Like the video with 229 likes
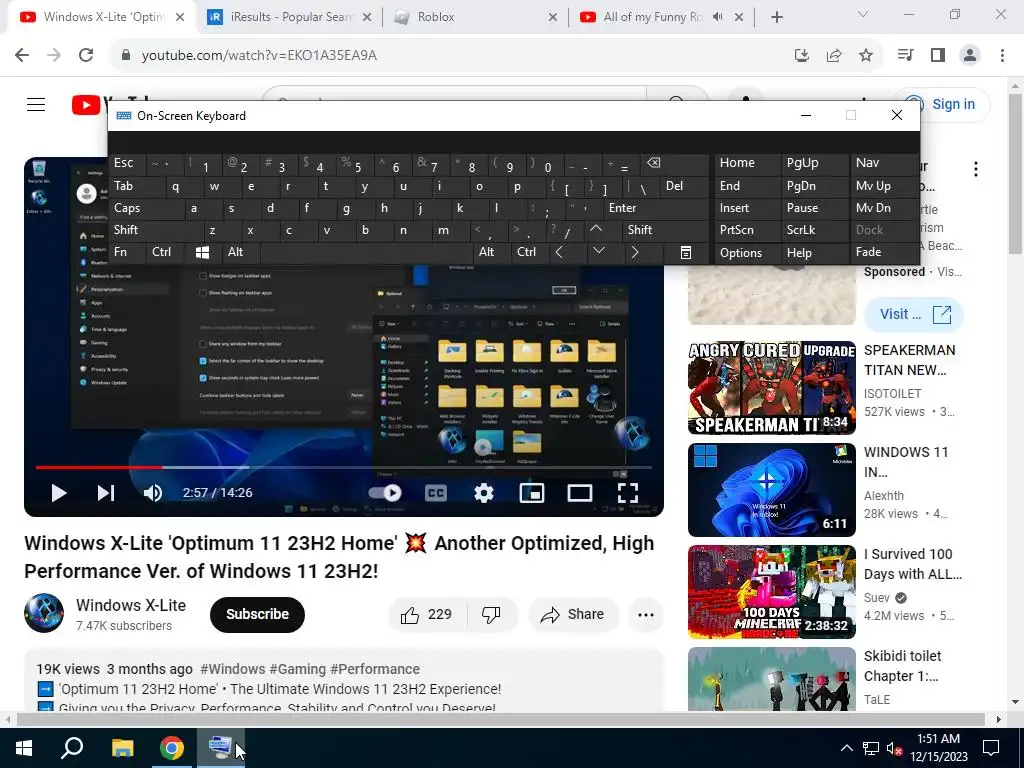The image size is (1024, 768). (x=428, y=615)
